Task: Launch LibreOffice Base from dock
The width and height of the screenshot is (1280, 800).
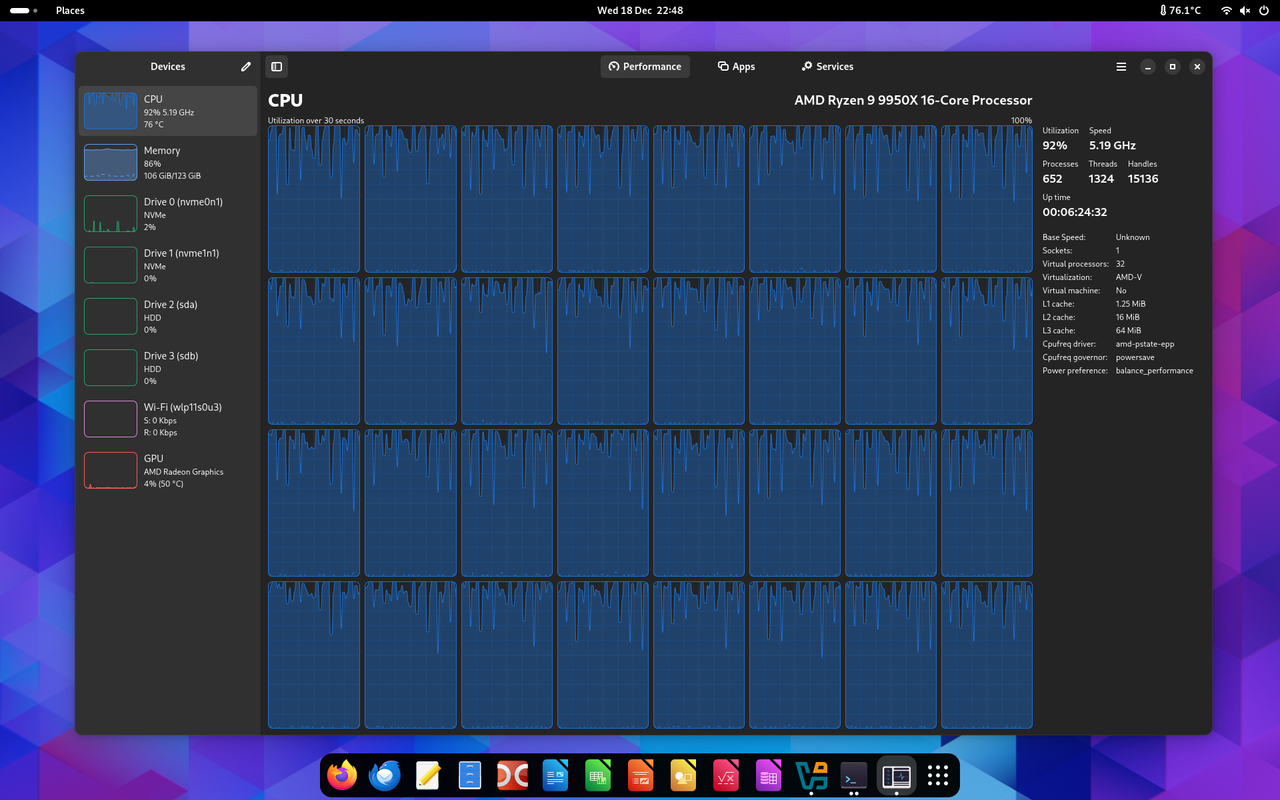Action: click(x=768, y=775)
